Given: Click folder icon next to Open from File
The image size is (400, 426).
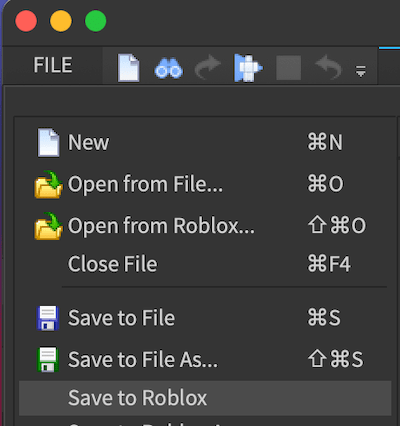Looking at the screenshot, I should pyautogui.click(x=48, y=184).
